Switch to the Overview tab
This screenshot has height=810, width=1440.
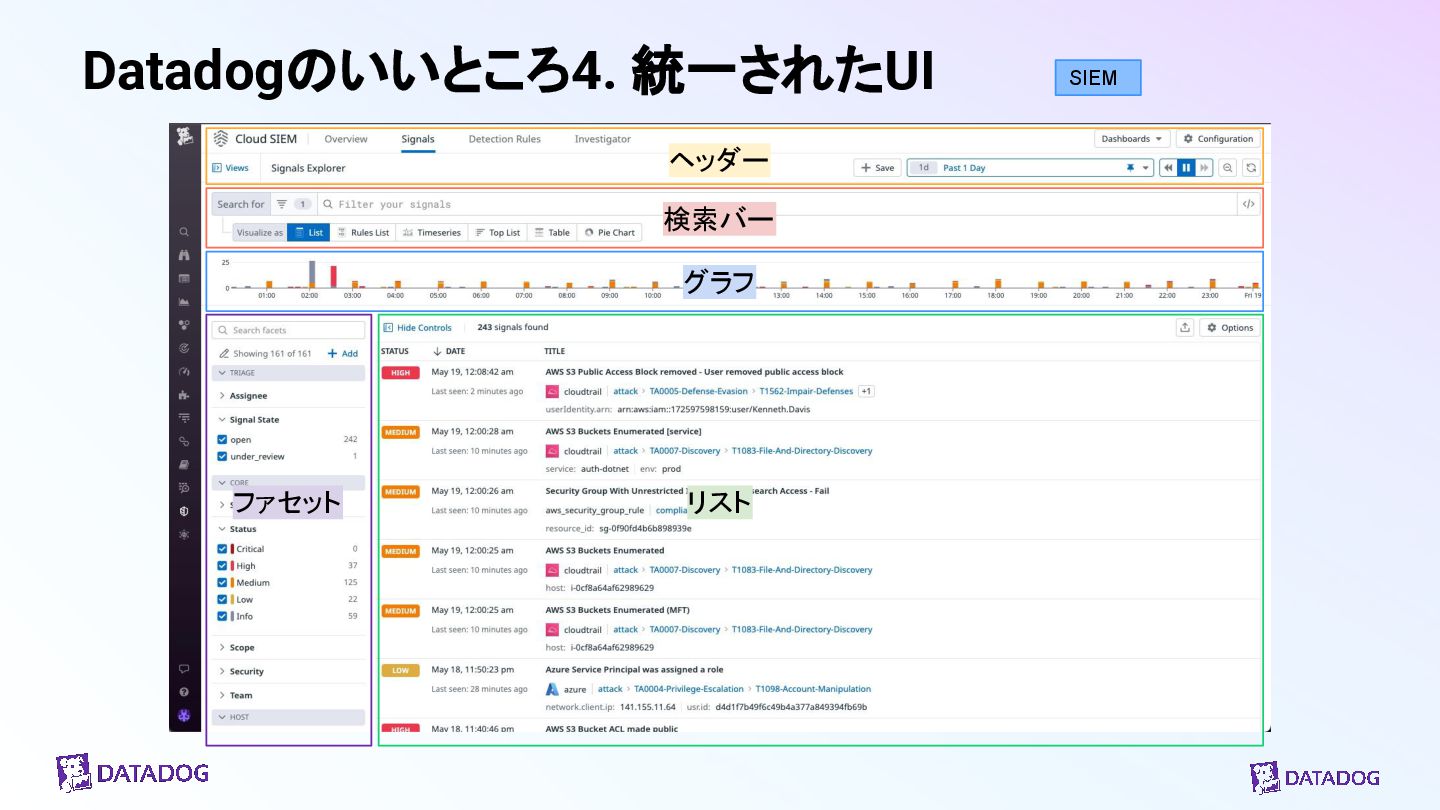click(x=346, y=139)
